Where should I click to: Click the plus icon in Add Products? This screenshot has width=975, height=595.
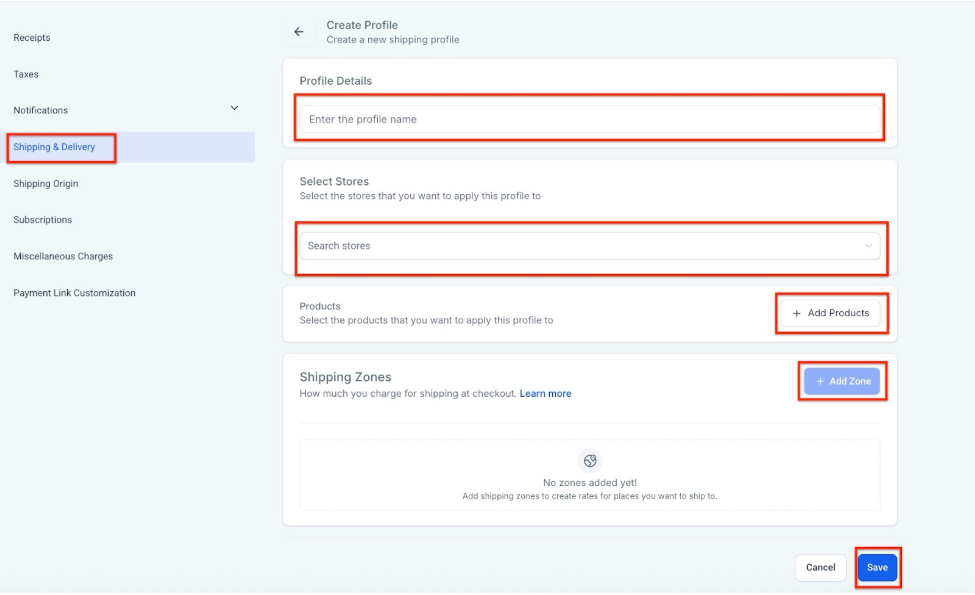[x=797, y=313]
